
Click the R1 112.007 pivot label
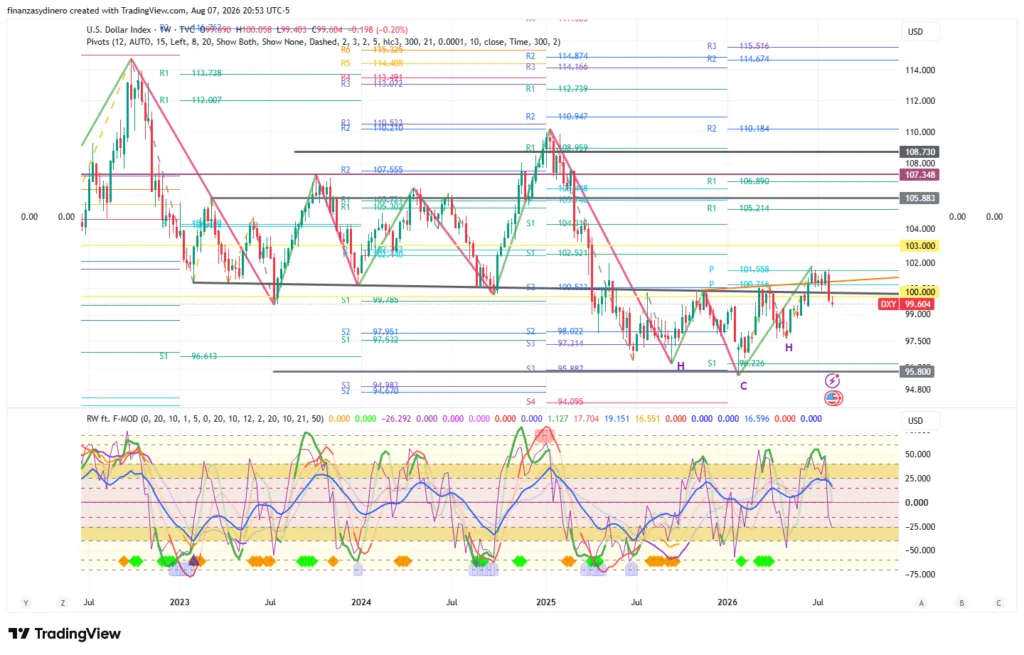coord(191,100)
